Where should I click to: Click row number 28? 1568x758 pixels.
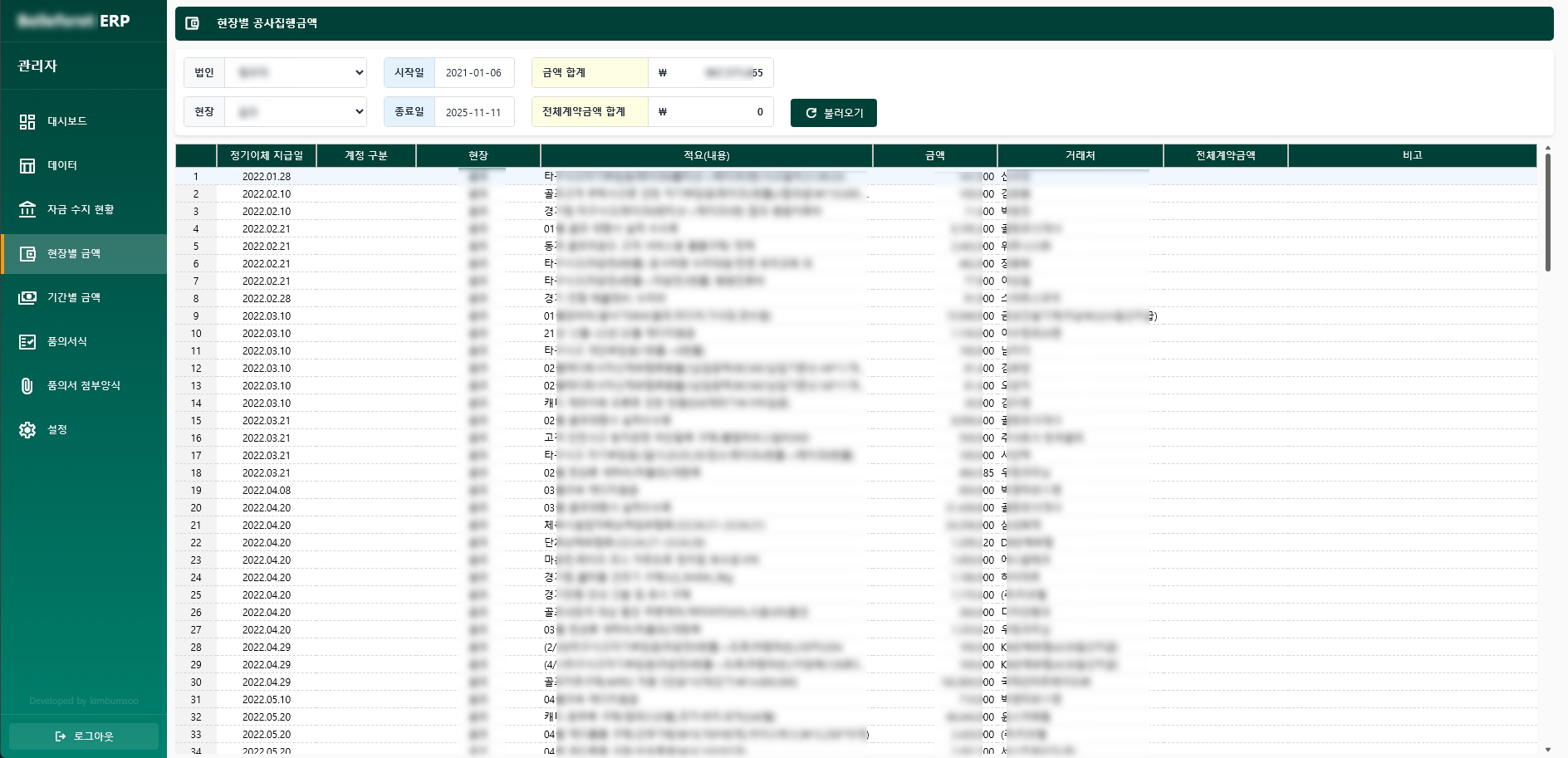pos(196,648)
